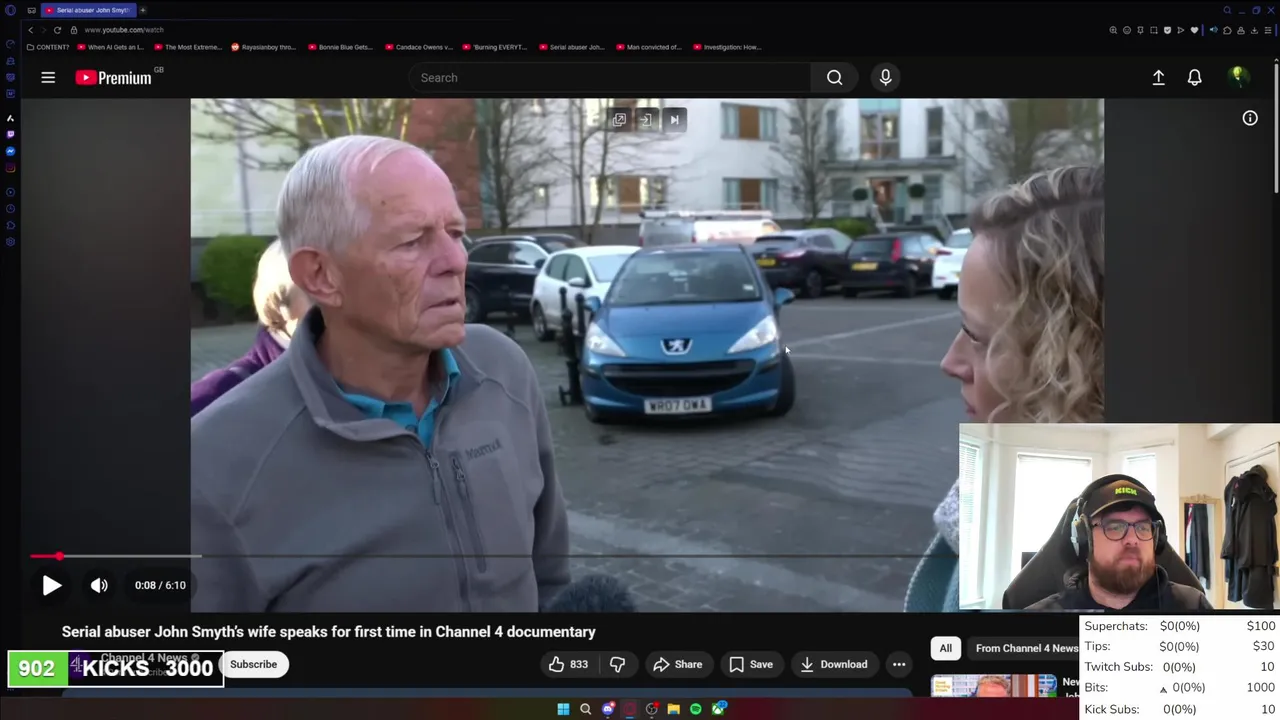The width and height of the screenshot is (1280, 720).
Task: Go to YouTube Premium home logo
Action: pyautogui.click(x=113, y=77)
